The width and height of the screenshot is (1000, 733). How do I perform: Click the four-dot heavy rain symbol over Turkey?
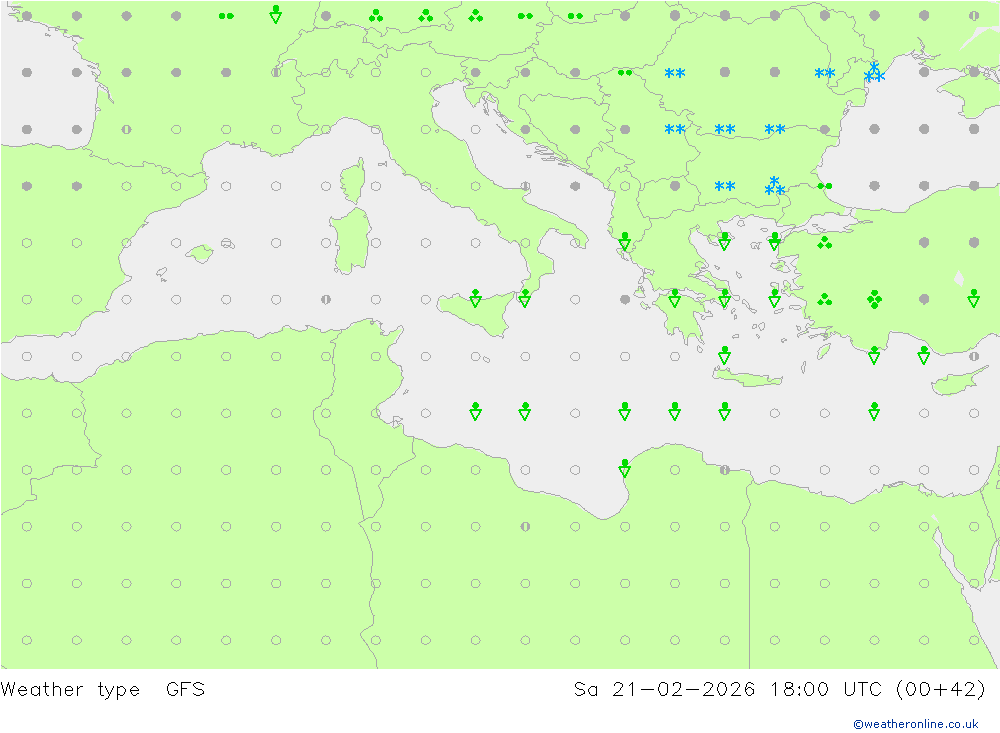(874, 299)
